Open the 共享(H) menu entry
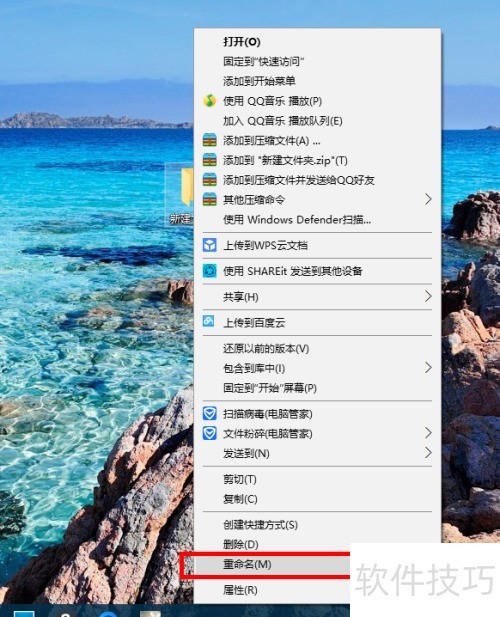500x617 pixels. coord(317,297)
